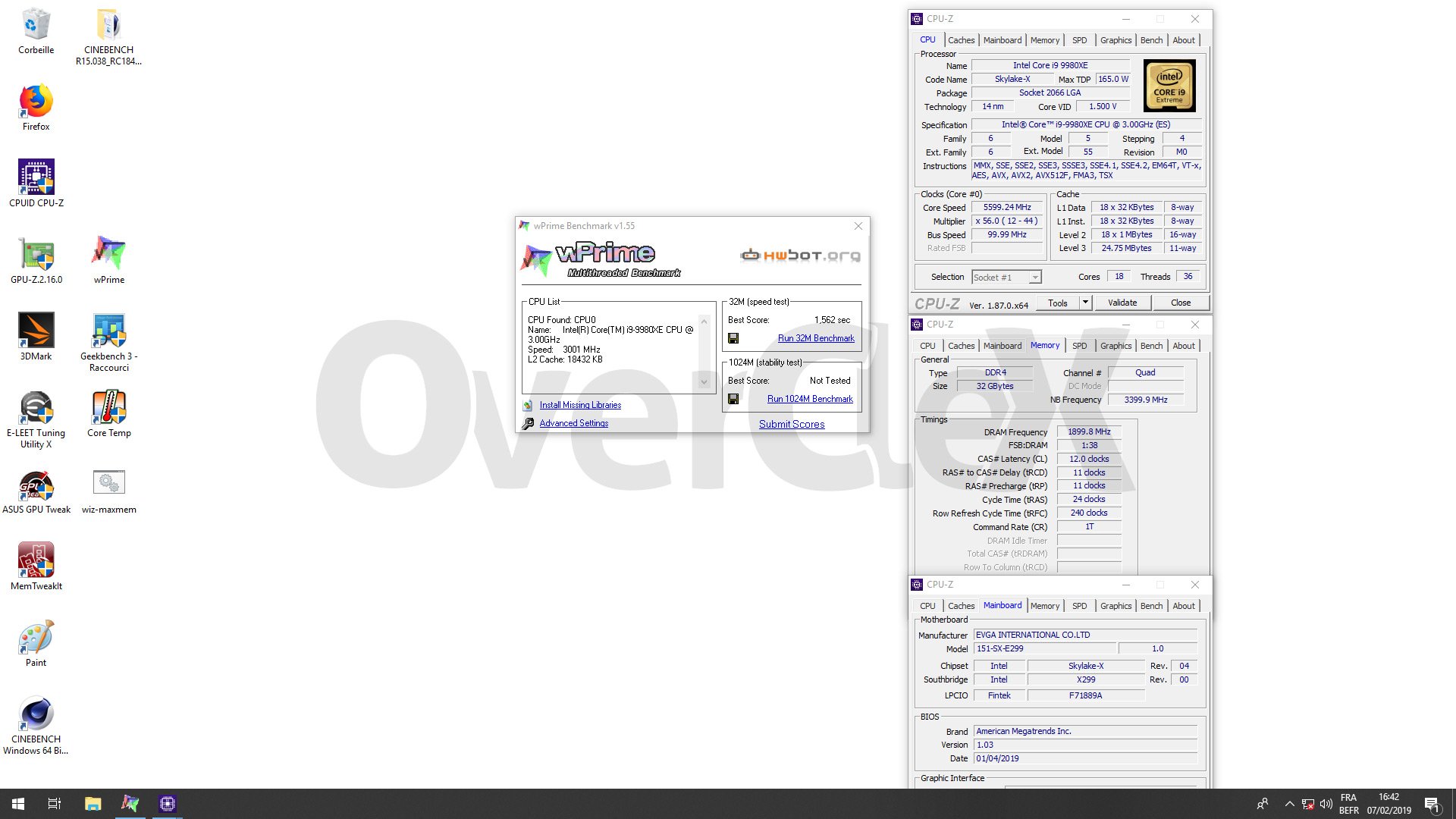Open the notification center icon
This screenshot has width=1456, height=819.
[1432, 804]
